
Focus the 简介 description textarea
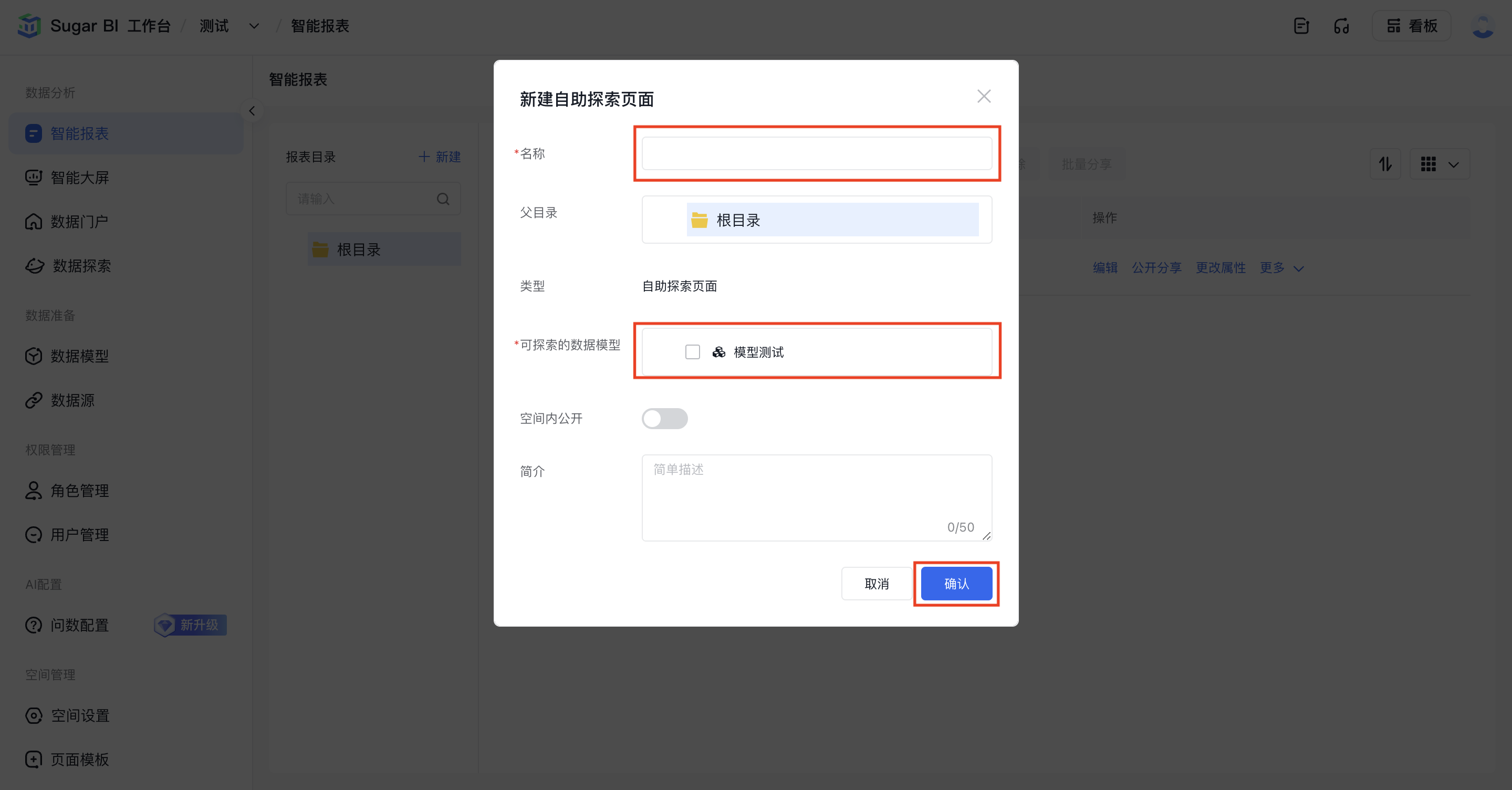tap(817, 498)
